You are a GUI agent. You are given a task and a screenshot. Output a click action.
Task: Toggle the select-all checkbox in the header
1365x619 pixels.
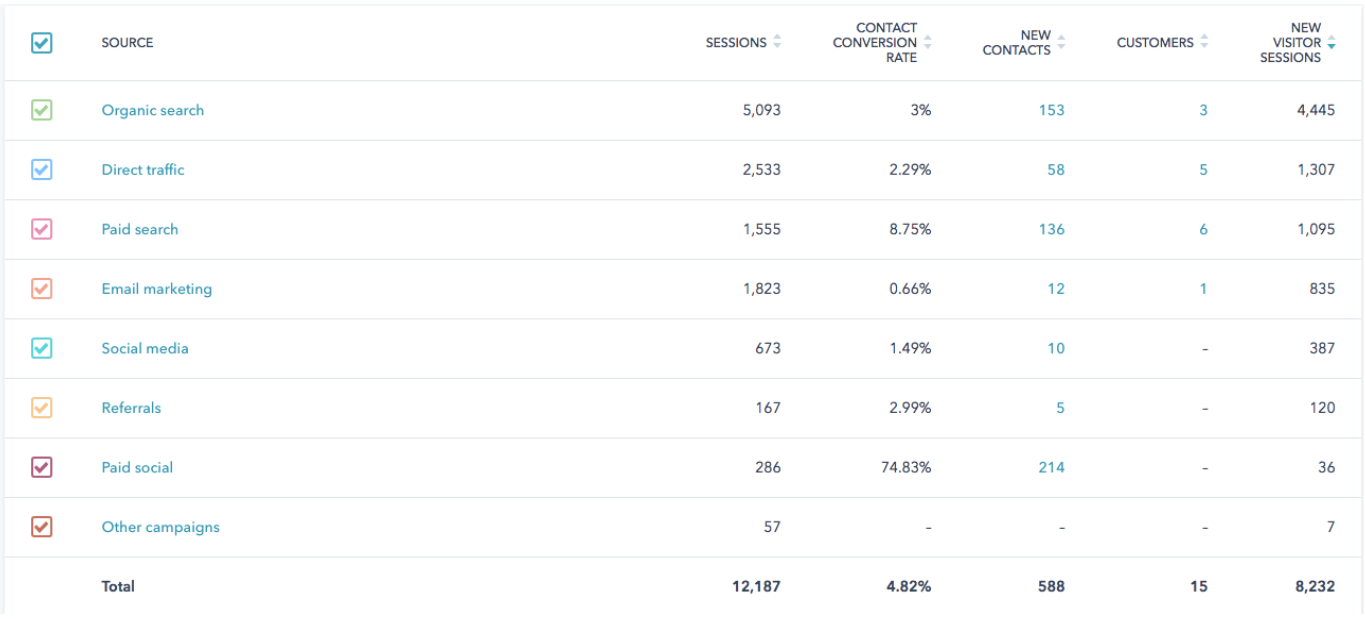click(41, 43)
